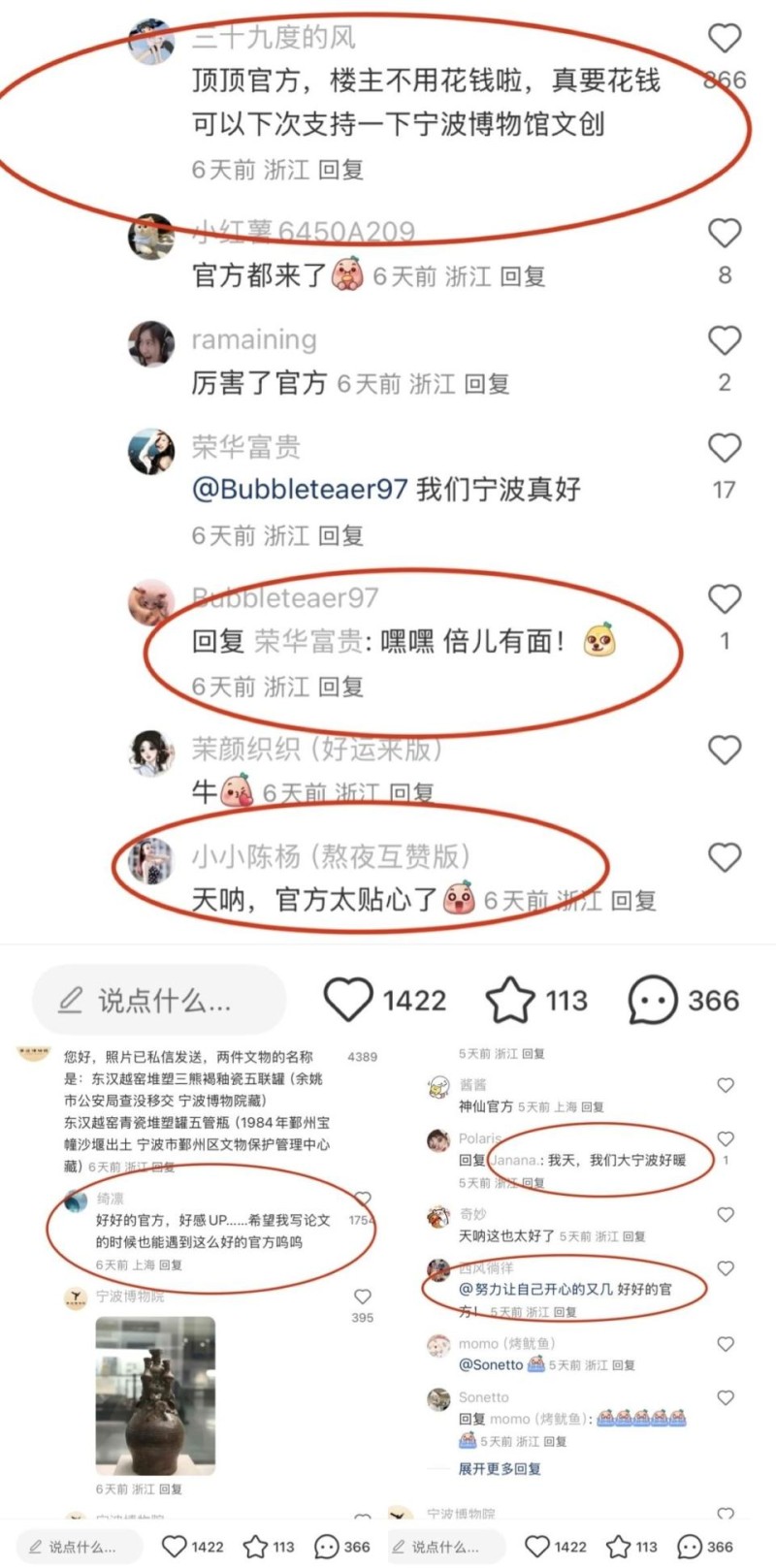The height and width of the screenshot is (1568, 776).
Task: Tap the heart beside ramaining's comment
Action: pos(725,340)
